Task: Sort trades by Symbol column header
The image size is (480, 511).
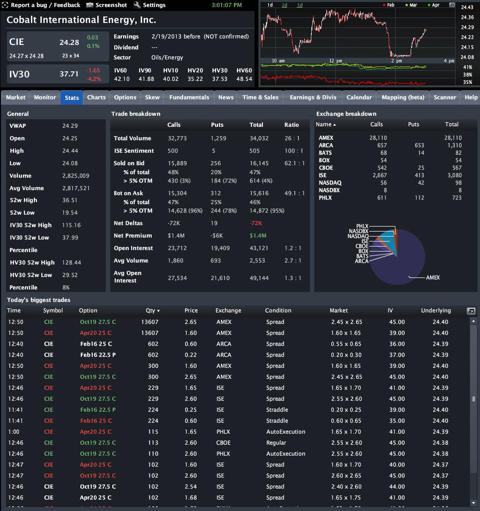Action: pyautogui.click(x=53, y=310)
